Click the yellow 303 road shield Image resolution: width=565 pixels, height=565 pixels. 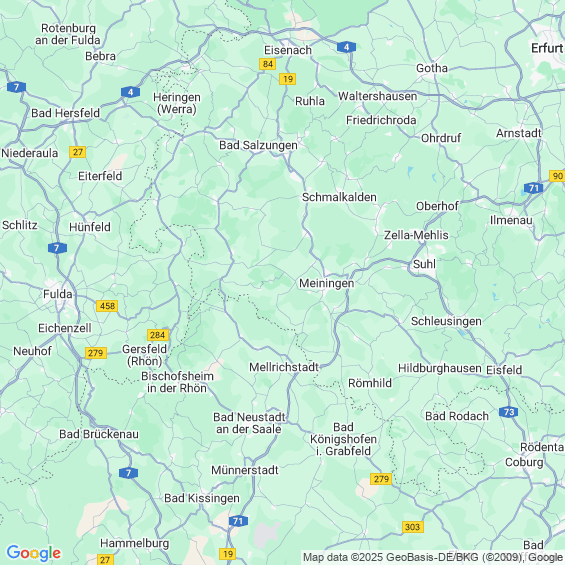413,527
